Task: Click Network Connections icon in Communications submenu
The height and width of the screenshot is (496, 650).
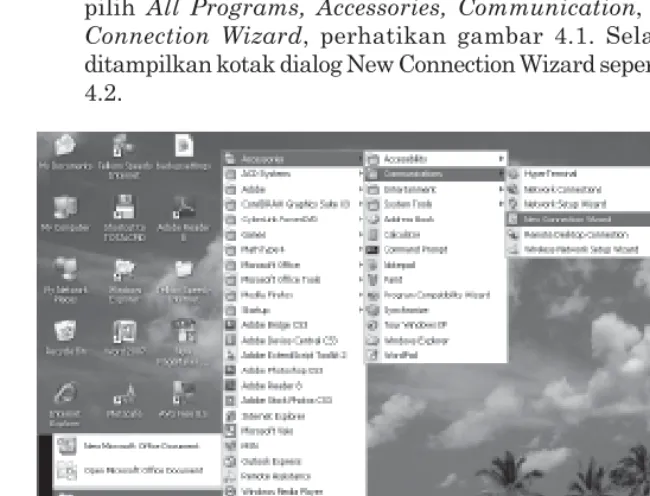Action: click(x=514, y=189)
